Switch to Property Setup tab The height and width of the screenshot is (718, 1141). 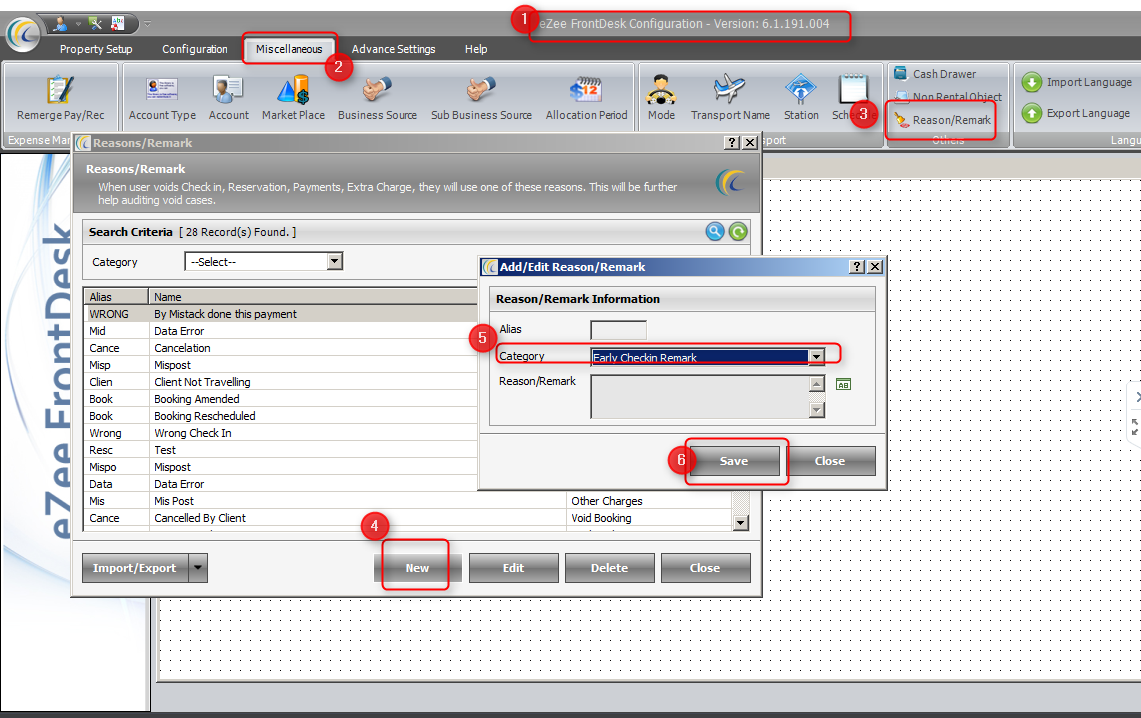[x=96, y=49]
